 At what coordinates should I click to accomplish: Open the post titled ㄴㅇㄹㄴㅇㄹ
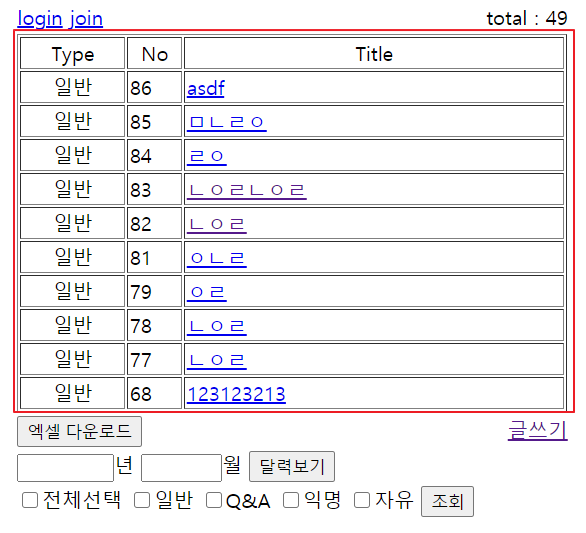(247, 190)
